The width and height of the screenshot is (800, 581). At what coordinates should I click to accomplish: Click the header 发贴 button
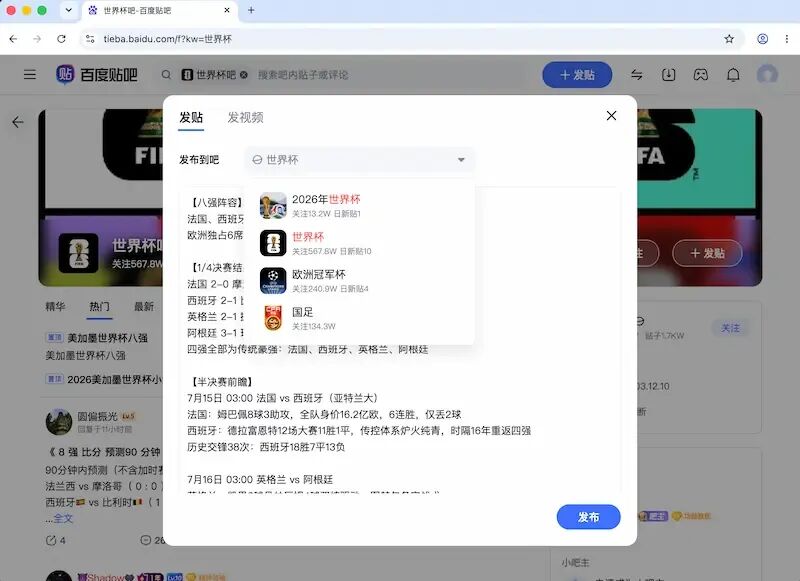577,75
